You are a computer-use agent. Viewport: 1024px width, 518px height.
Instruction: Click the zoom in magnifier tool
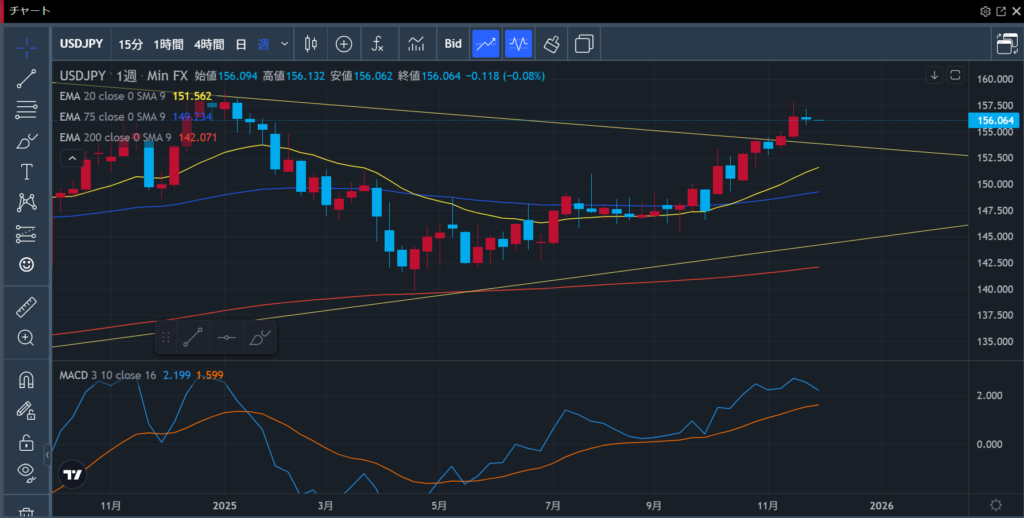coord(27,338)
